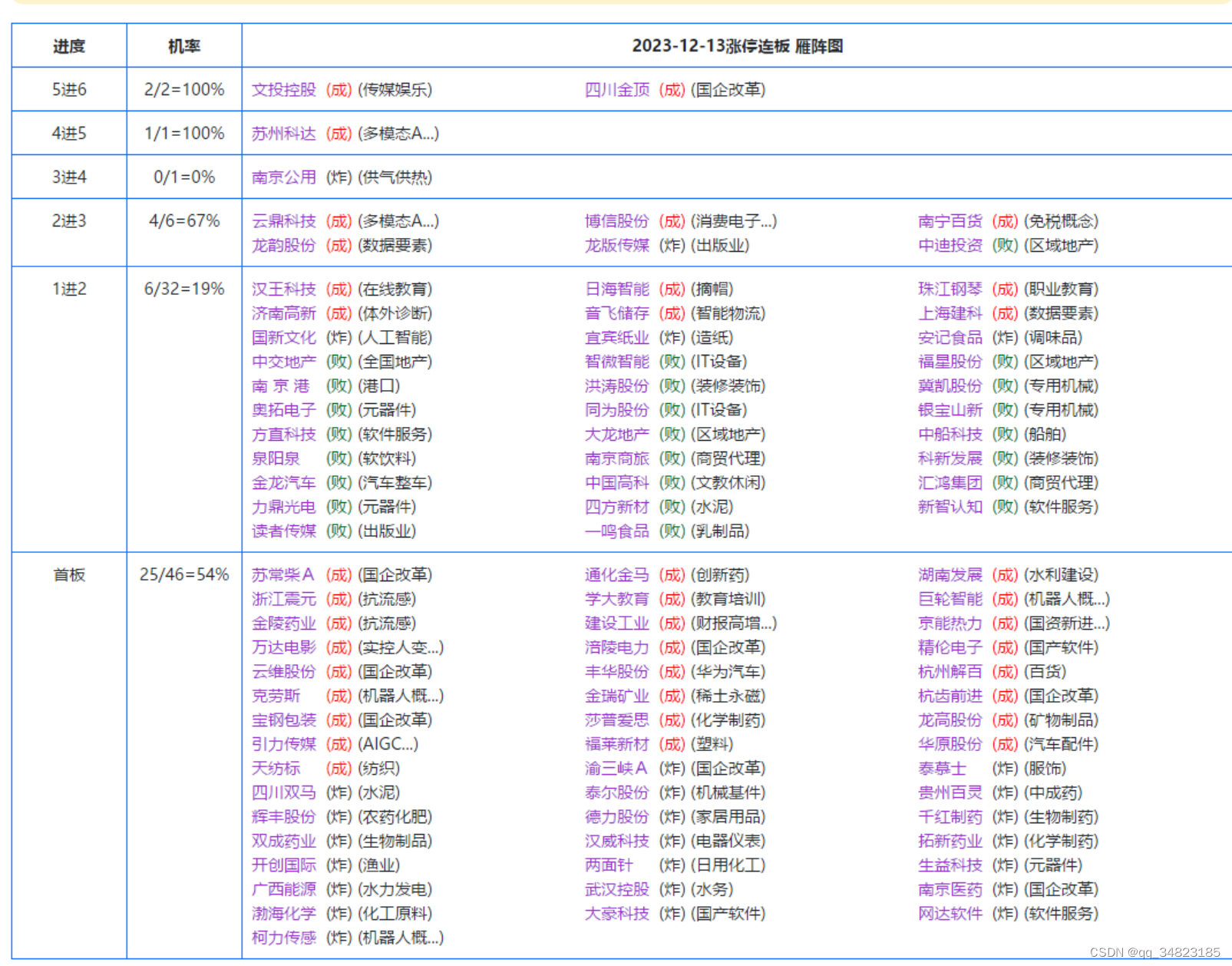This screenshot has width=1232, height=966.
Task: Open the 浙江震元 stock link
Action: tap(284, 599)
